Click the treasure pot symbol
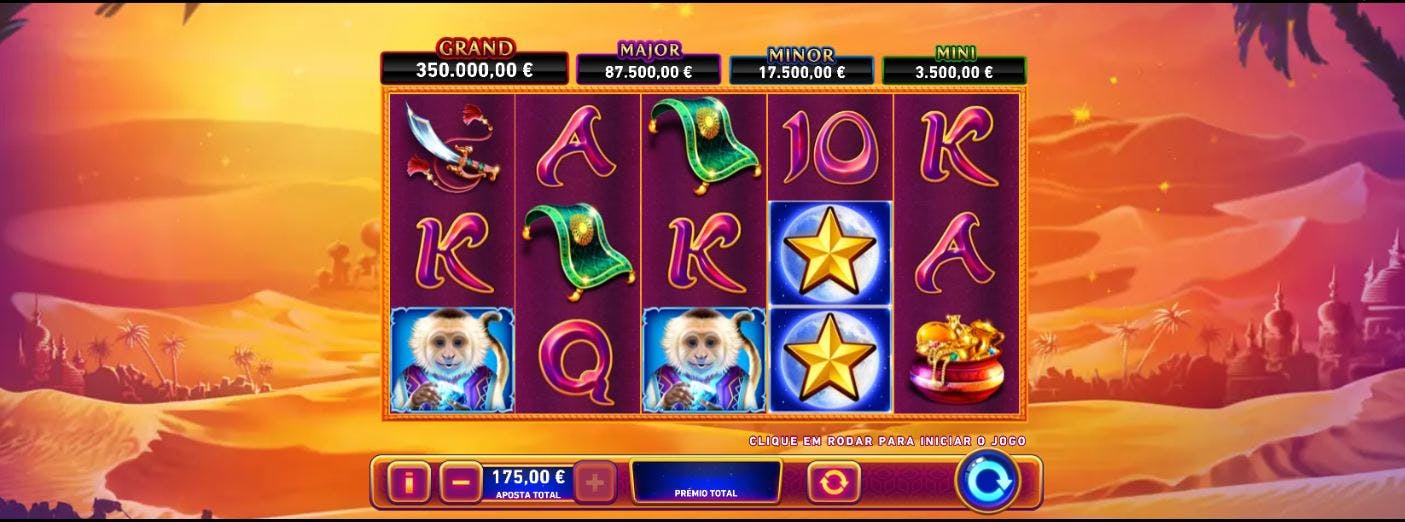1405x522 pixels. pos(955,359)
